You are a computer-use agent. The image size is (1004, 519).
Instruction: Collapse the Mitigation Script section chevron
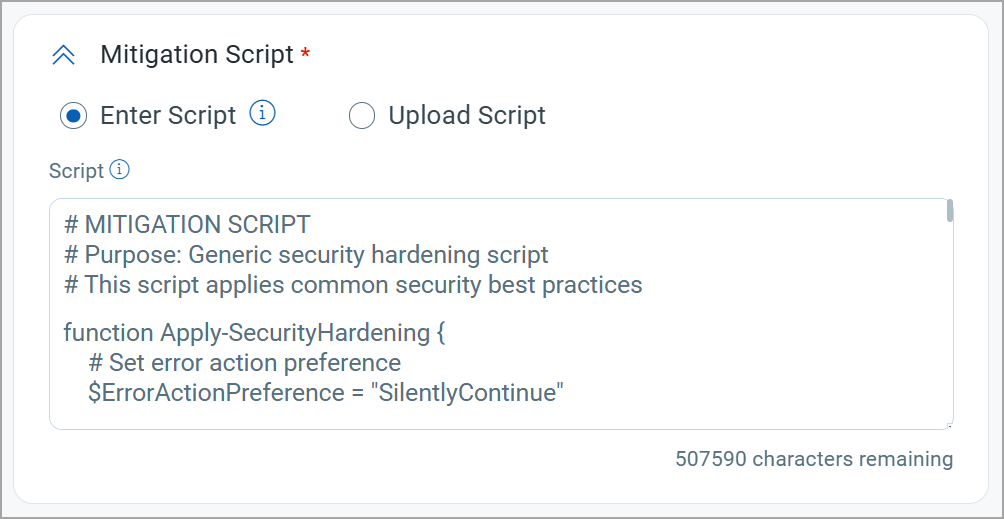pyautogui.click(x=63, y=56)
